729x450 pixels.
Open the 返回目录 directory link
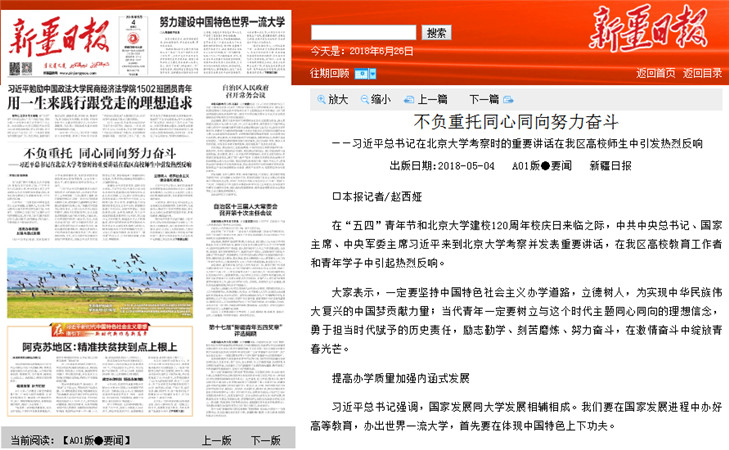point(702,73)
